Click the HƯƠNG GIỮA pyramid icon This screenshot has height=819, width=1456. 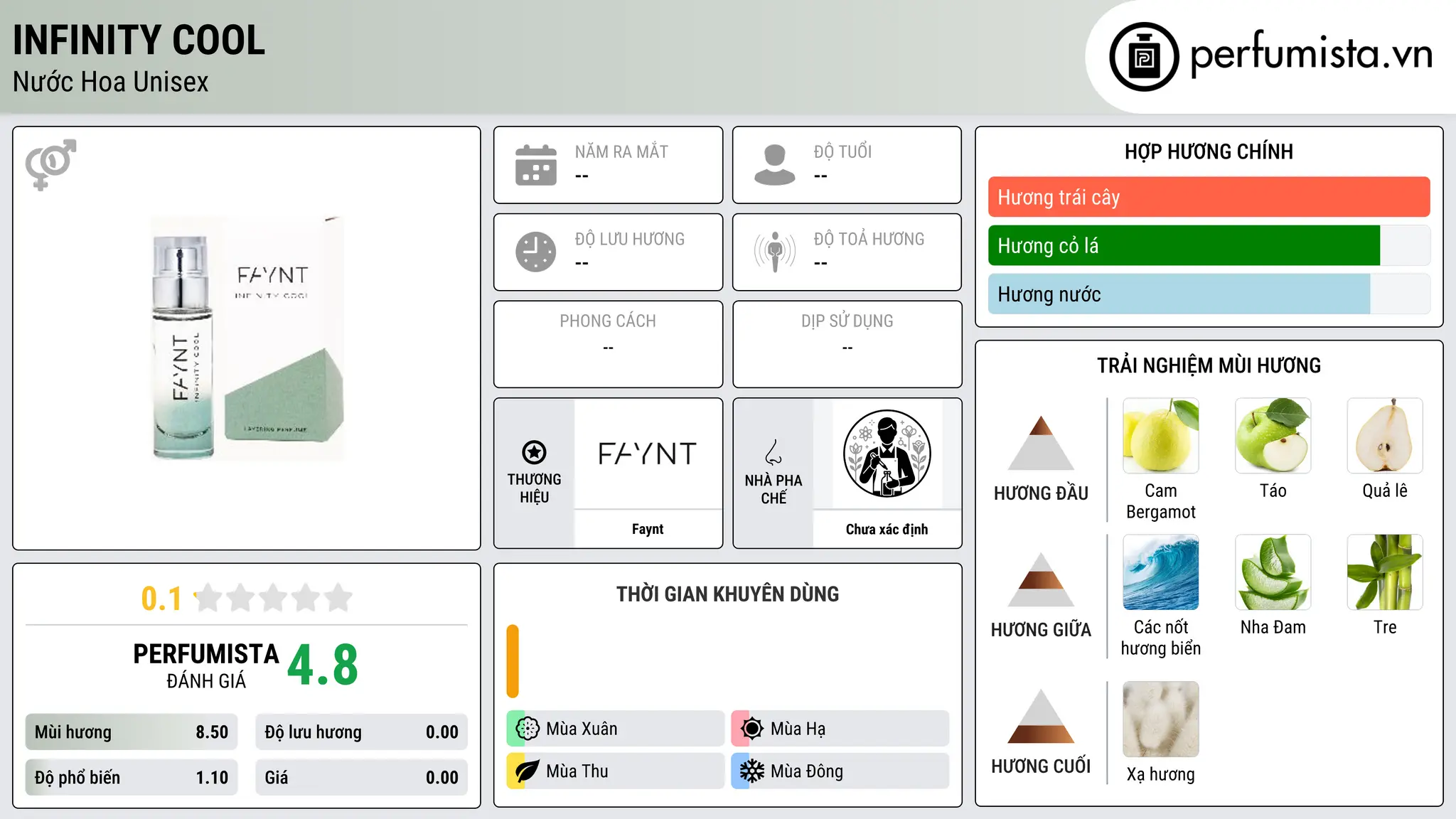(x=1041, y=579)
